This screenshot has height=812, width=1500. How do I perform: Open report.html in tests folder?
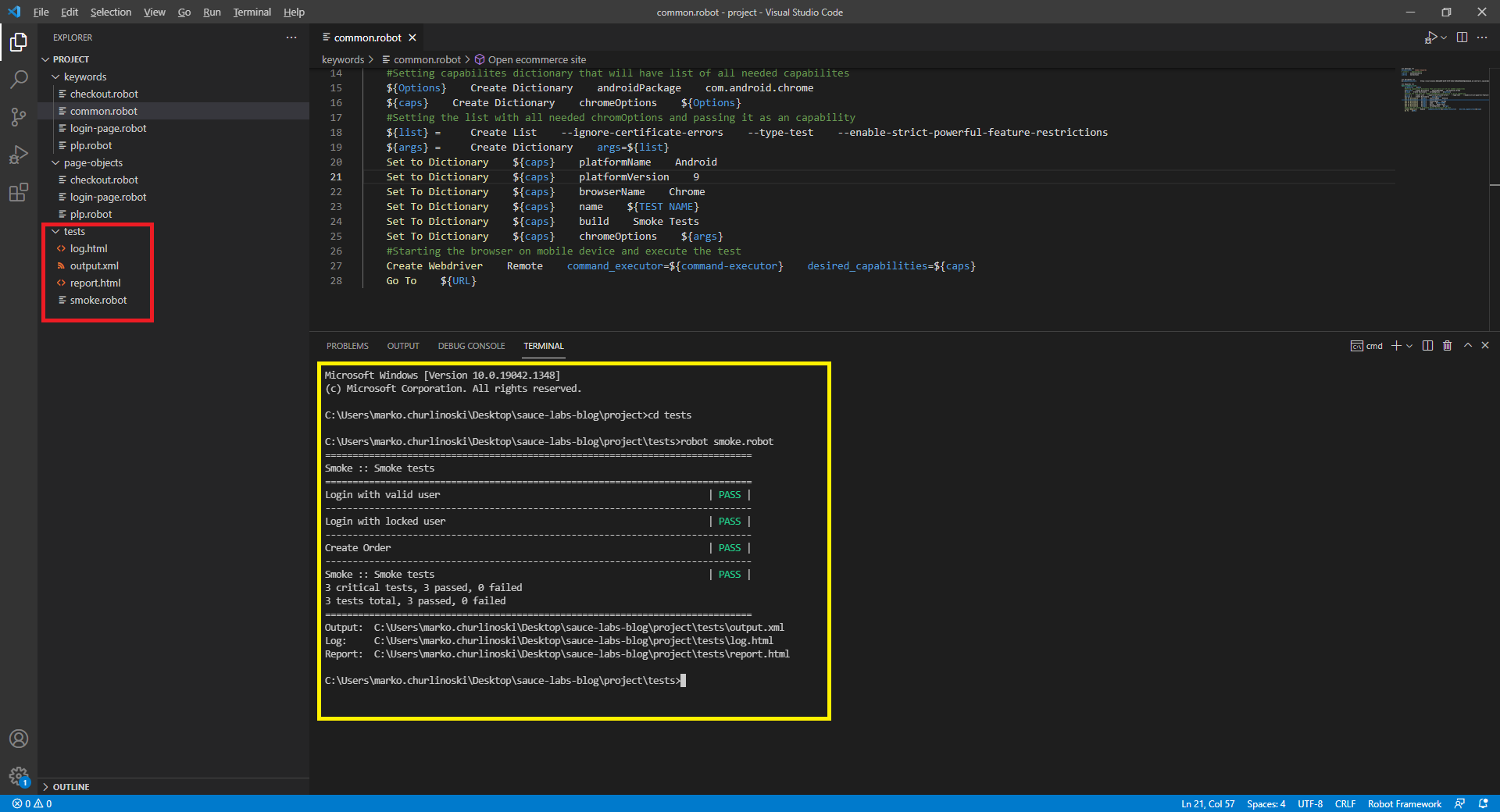tap(95, 283)
